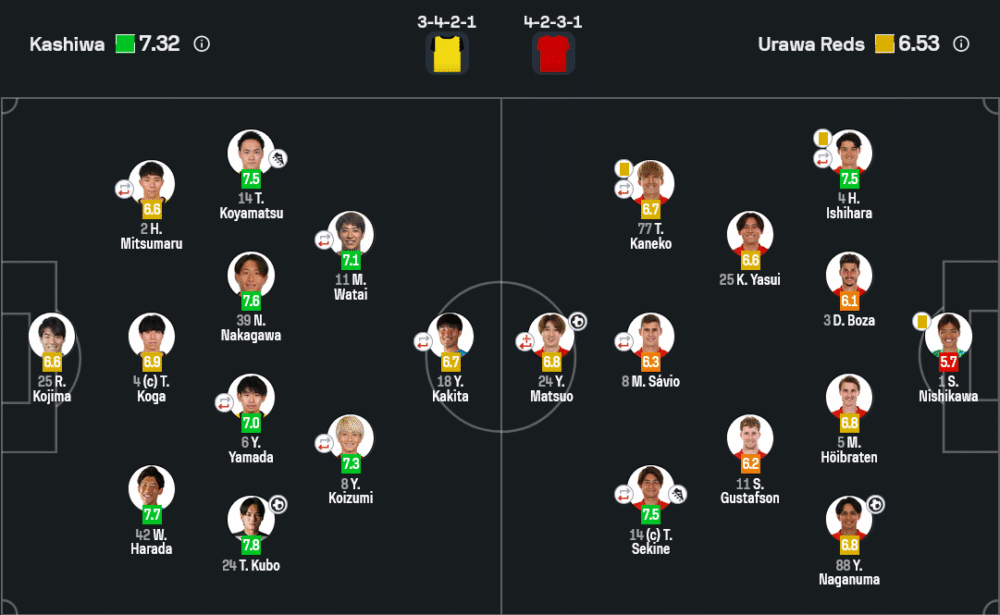The width and height of the screenshot is (1000, 615).
Task: Click the info icon beside Urawa Reds' 6.53 rating
Action: point(961,44)
